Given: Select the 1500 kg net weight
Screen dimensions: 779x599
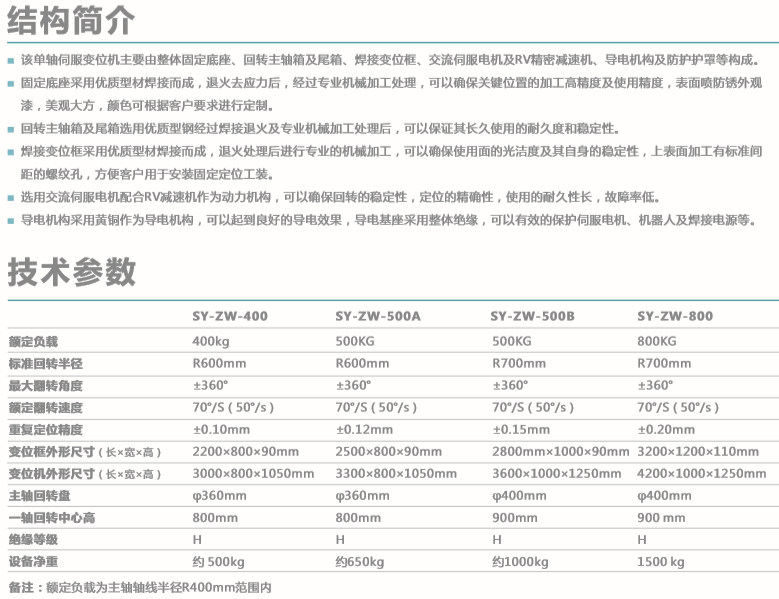Looking at the screenshot, I should 661,562.
